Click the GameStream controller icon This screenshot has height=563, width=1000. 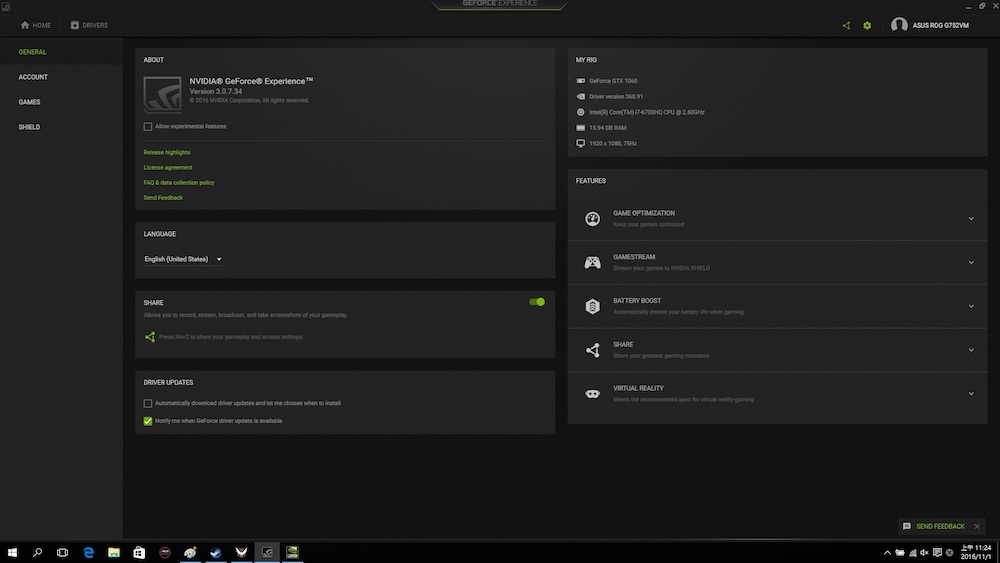[x=592, y=263]
